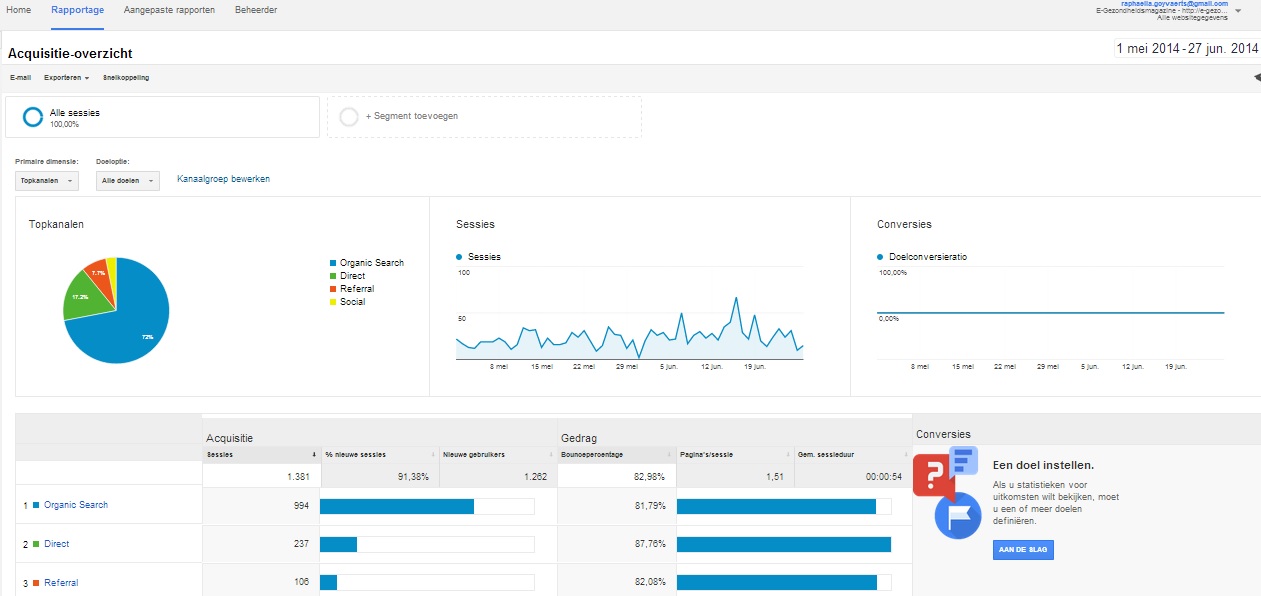Open the Home tab

18,10
